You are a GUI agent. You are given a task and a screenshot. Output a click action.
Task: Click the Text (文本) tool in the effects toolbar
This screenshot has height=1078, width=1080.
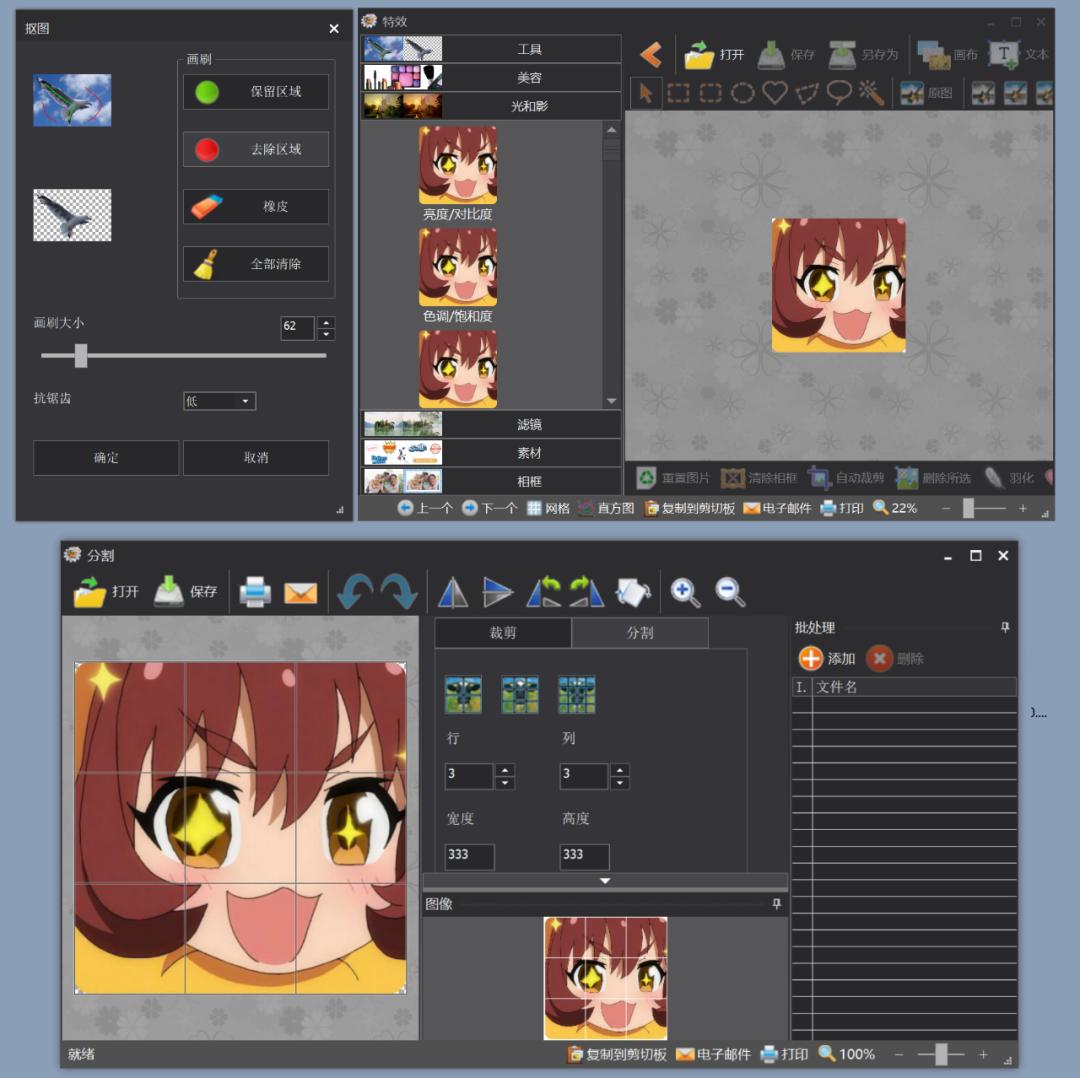click(1018, 54)
